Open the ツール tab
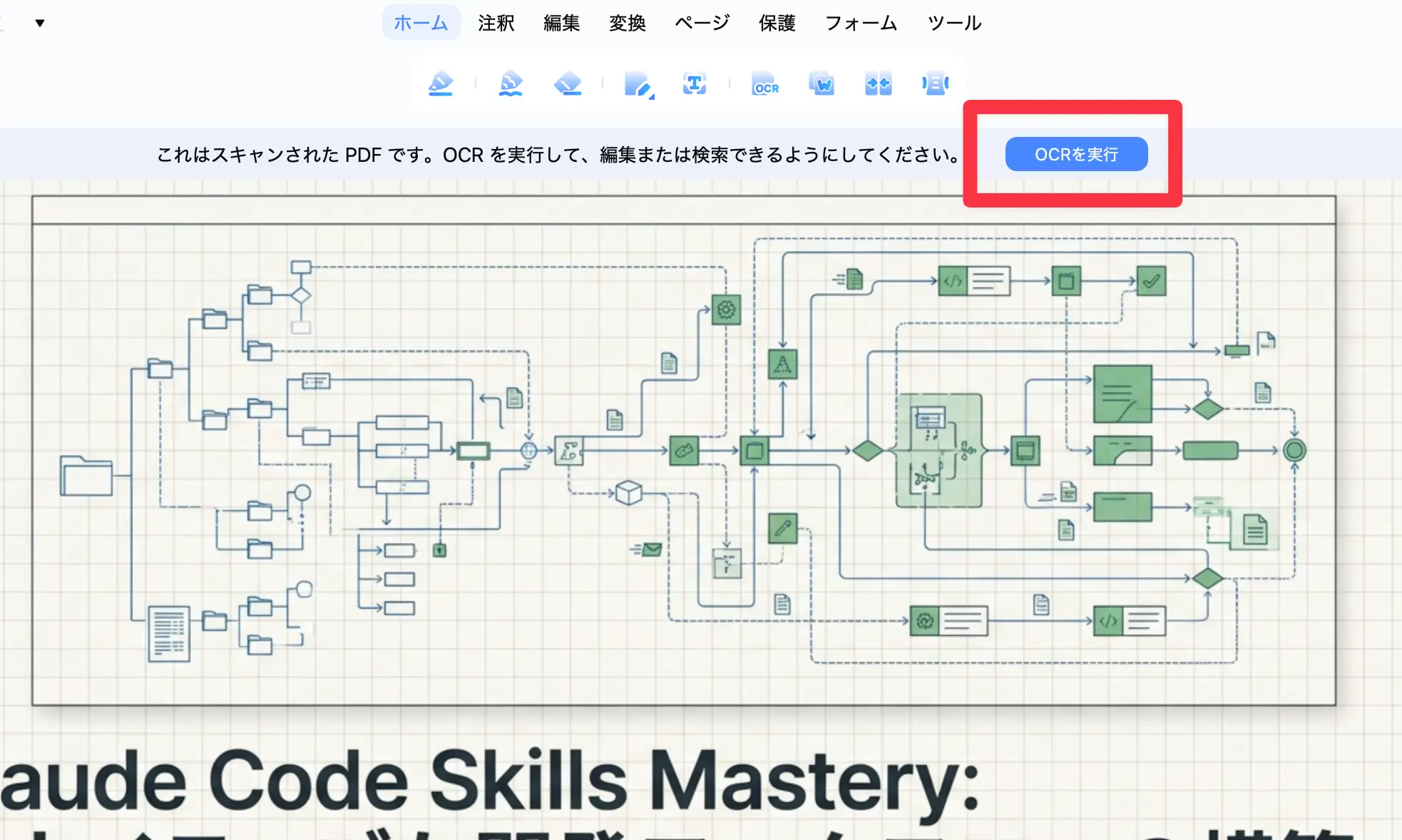The width and height of the screenshot is (1402, 840). tap(955, 23)
